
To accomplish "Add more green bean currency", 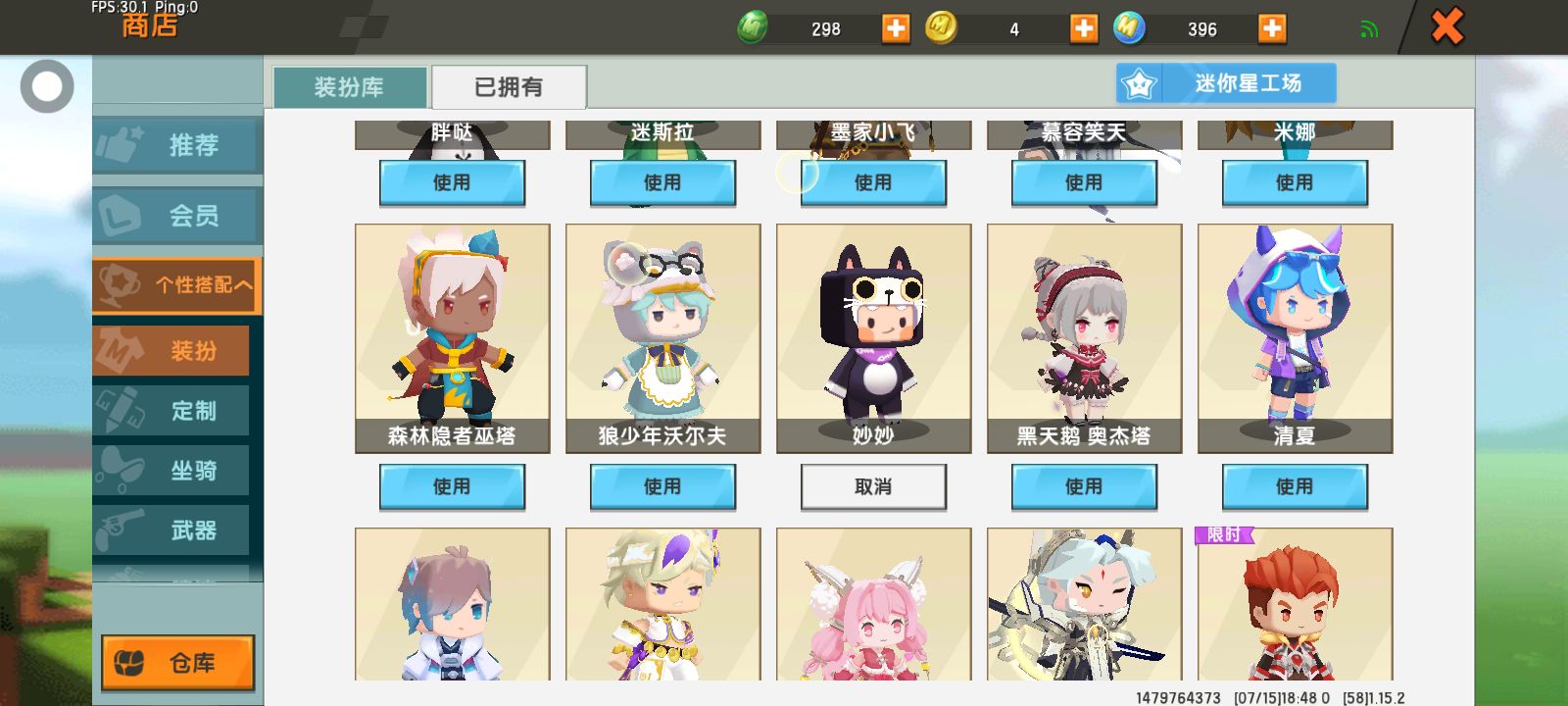I will 896,28.
